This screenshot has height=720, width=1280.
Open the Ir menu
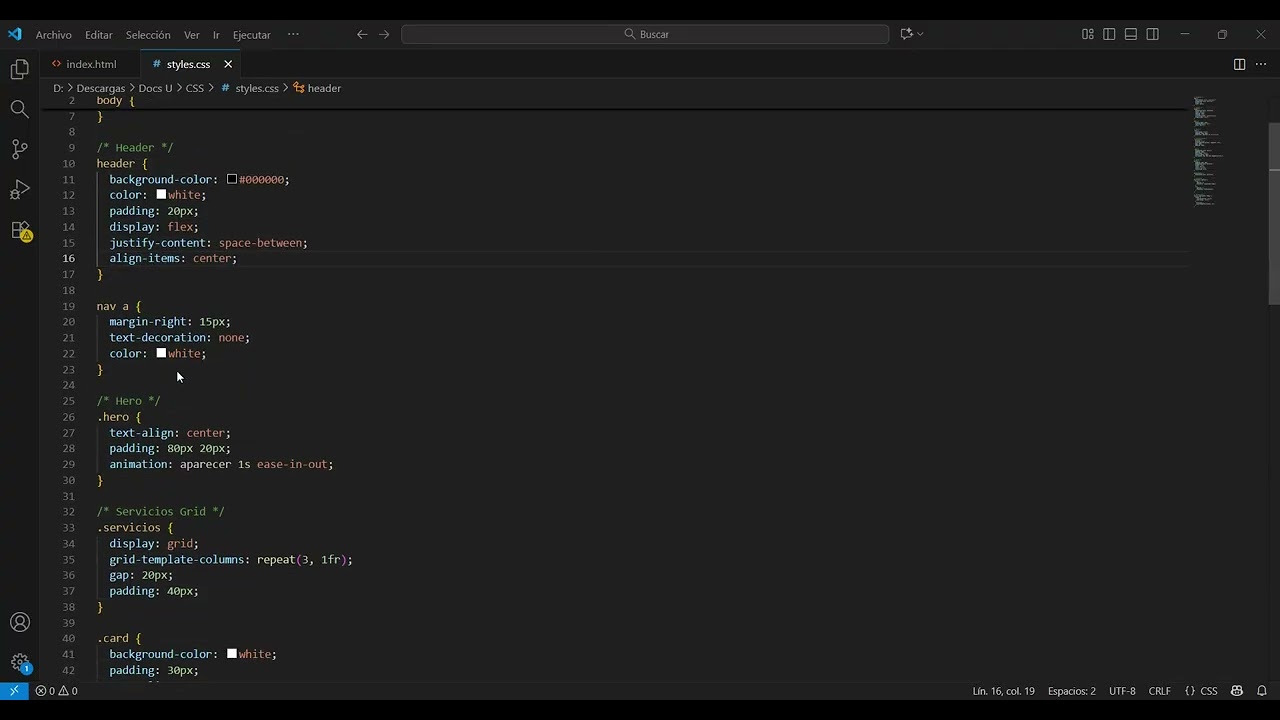coord(216,34)
